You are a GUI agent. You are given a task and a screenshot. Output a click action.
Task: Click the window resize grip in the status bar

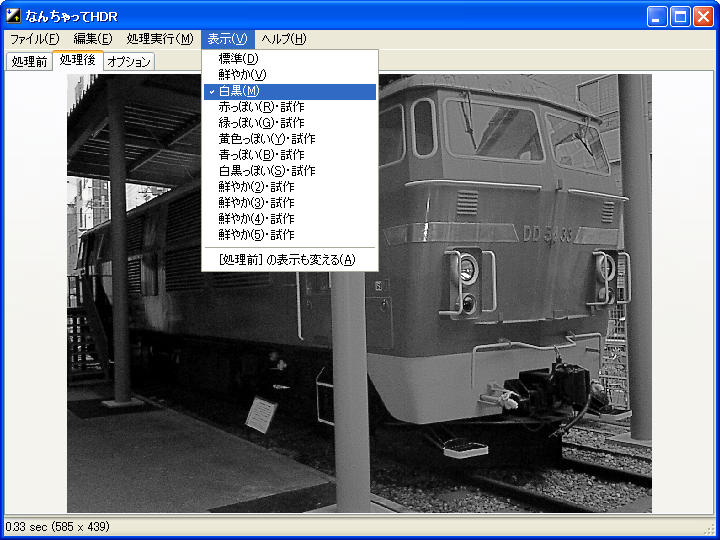tap(709, 529)
